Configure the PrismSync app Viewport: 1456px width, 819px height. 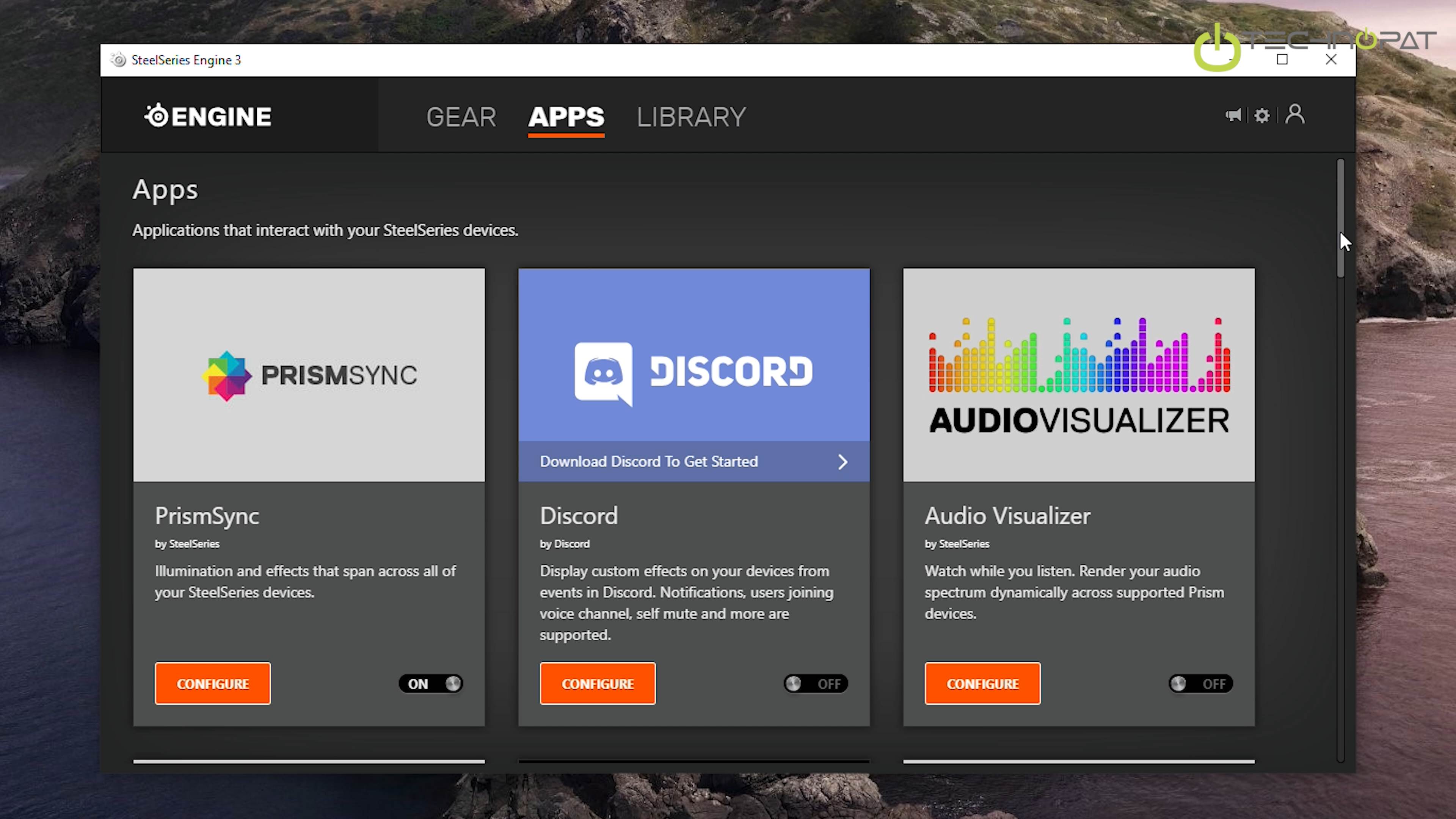[x=212, y=683]
